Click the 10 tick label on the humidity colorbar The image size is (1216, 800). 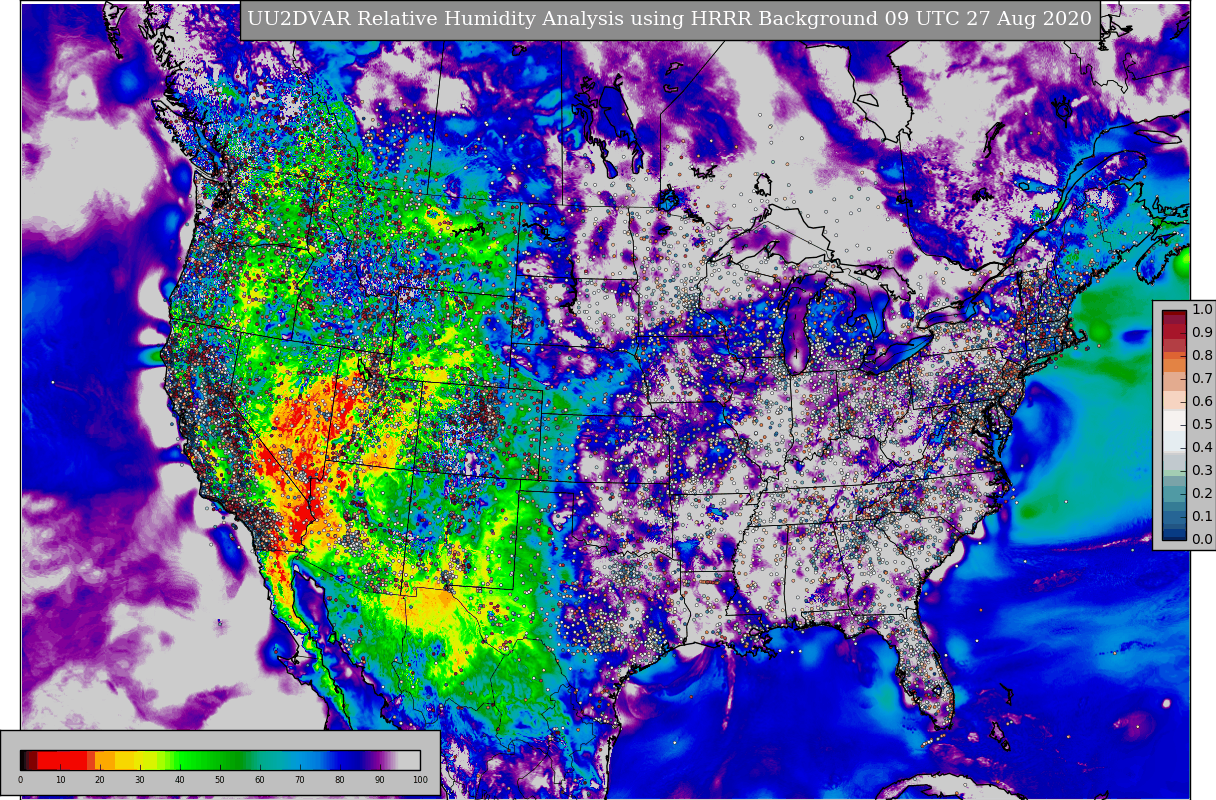(60, 780)
